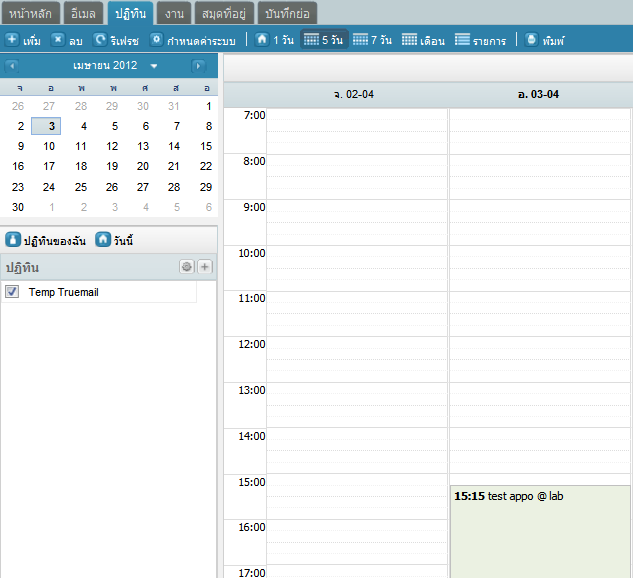
Task: Open the งาน tab
Action: pos(174,13)
